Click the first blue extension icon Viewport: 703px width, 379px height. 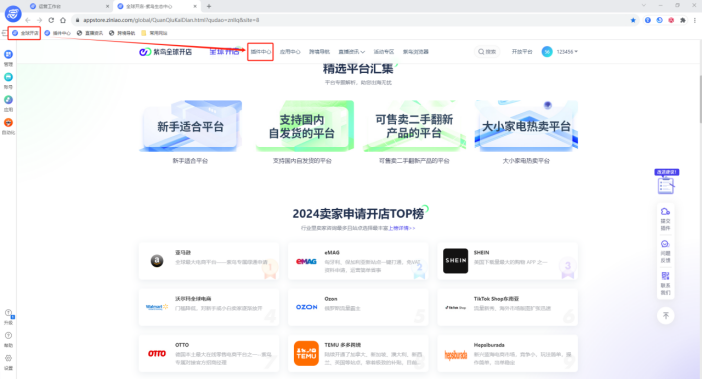[x=648, y=20]
